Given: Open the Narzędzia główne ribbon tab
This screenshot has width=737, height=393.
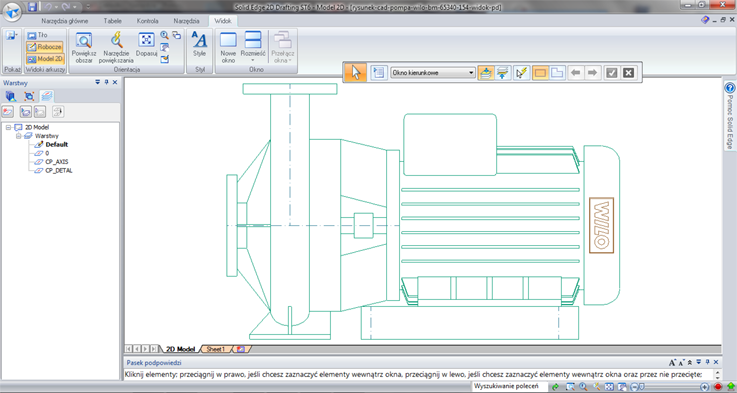Looking at the screenshot, I should 64,21.
